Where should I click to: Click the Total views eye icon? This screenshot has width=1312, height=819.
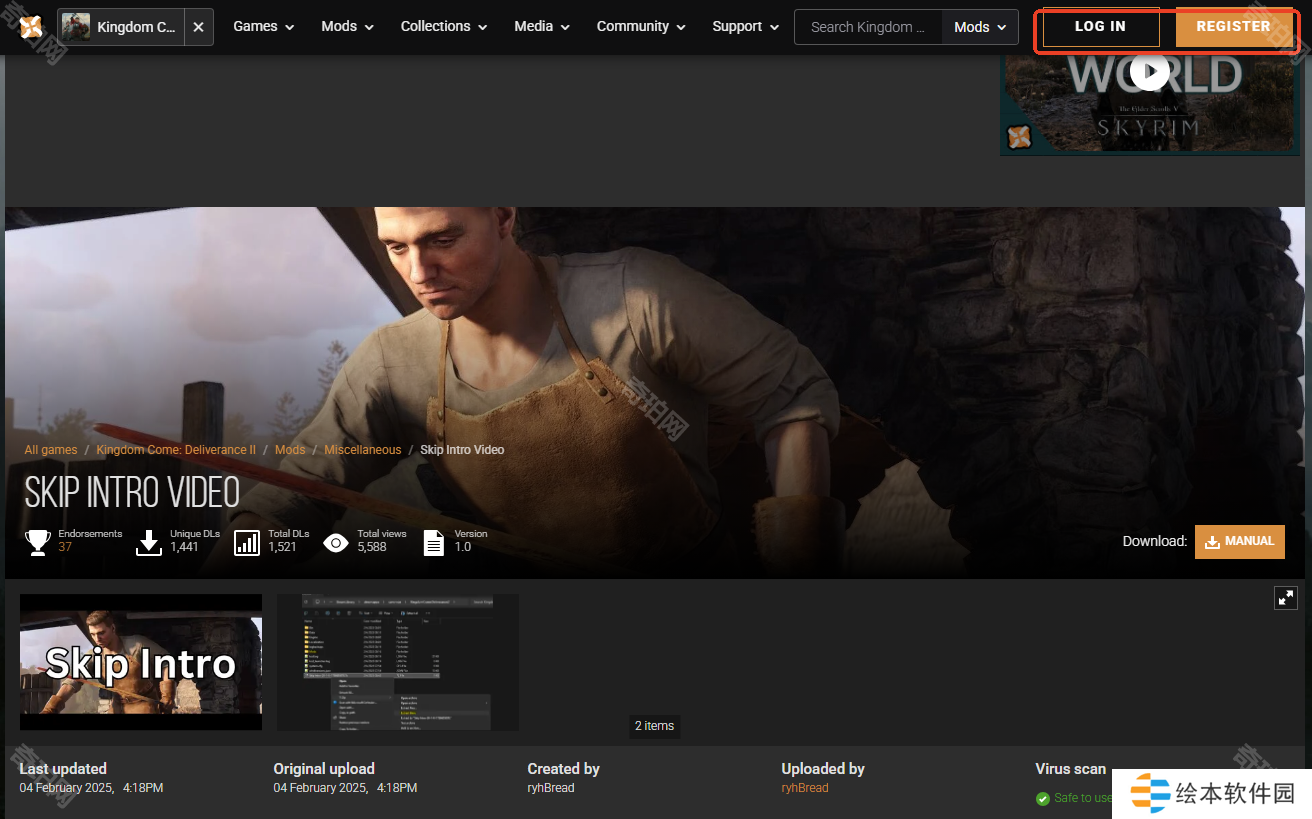pyautogui.click(x=336, y=542)
